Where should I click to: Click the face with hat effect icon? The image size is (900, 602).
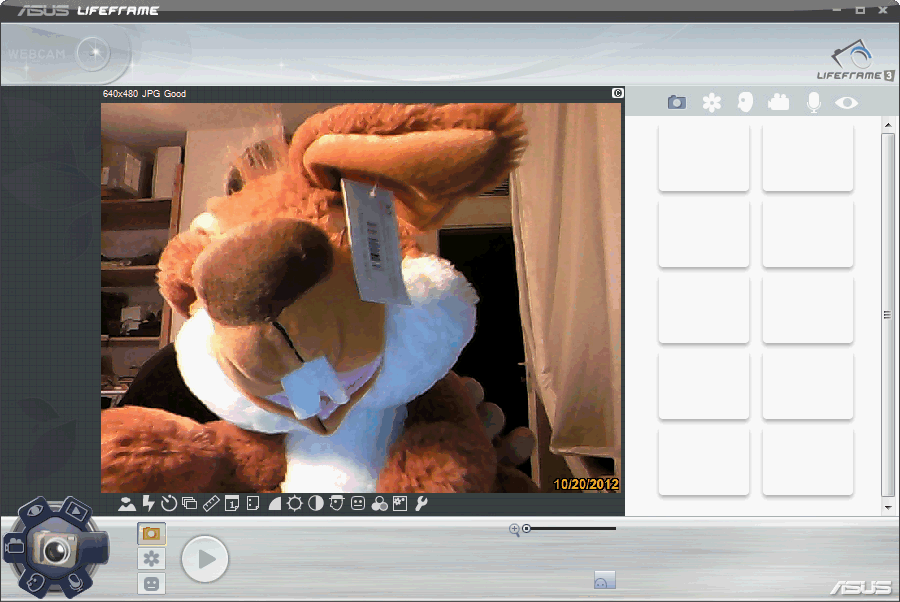336,504
